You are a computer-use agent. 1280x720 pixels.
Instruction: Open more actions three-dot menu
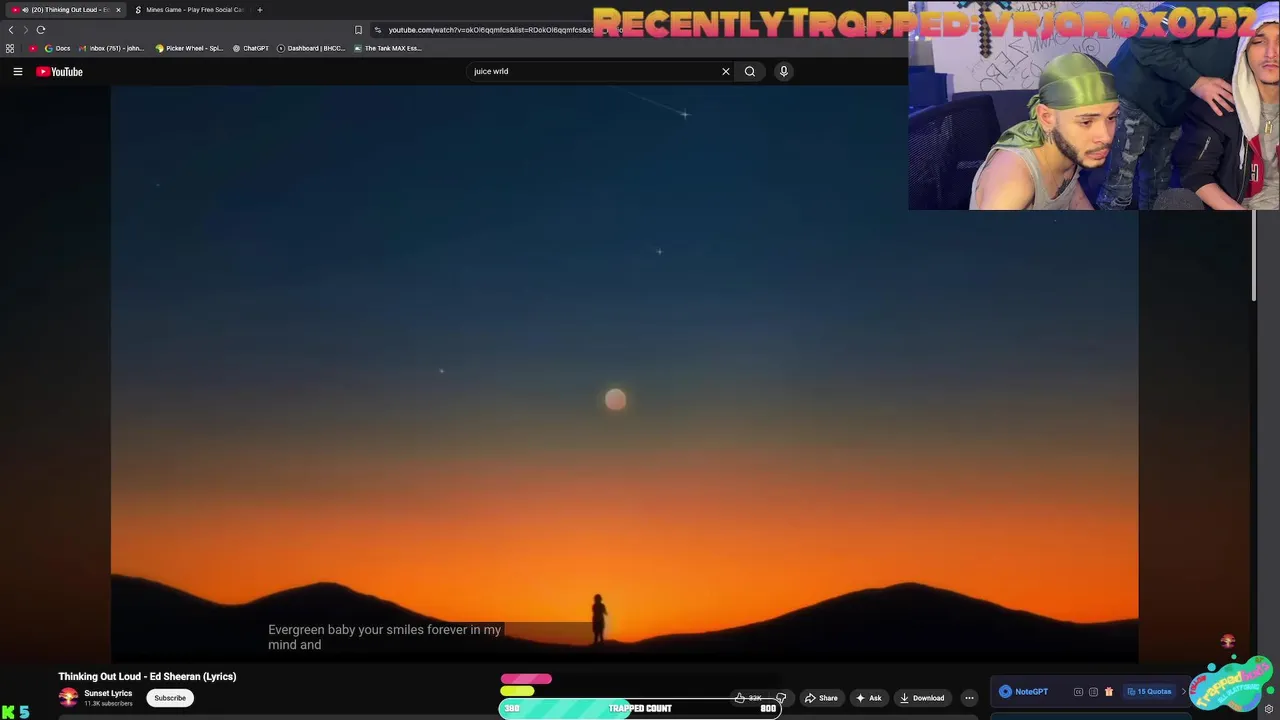pyautogui.click(x=969, y=698)
